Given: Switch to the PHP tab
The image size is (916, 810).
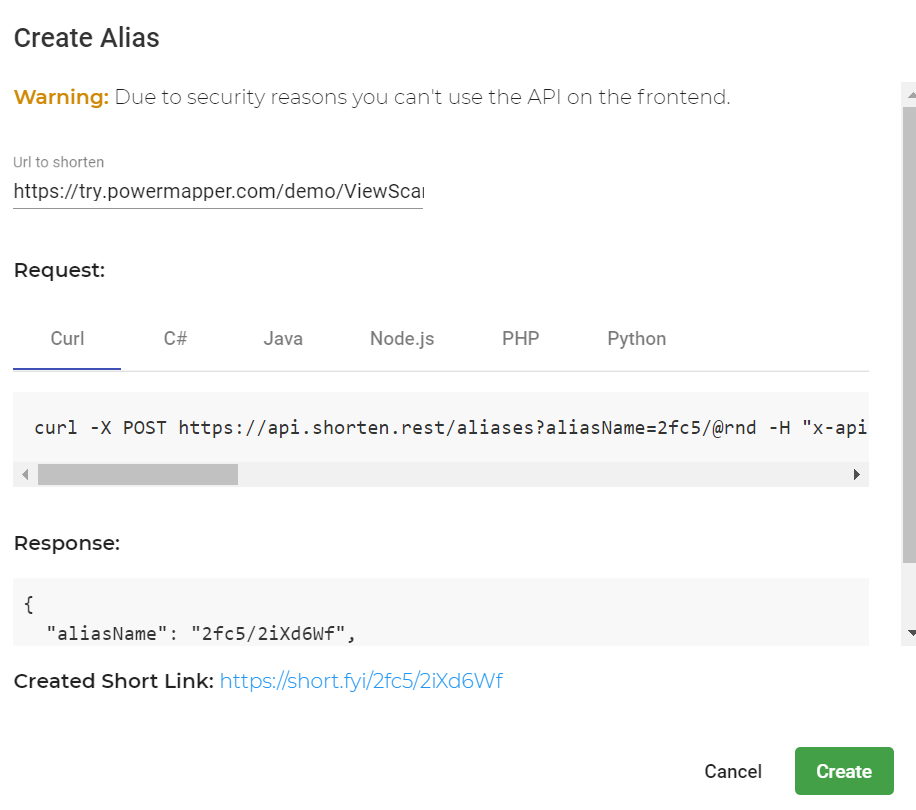Looking at the screenshot, I should point(521,339).
